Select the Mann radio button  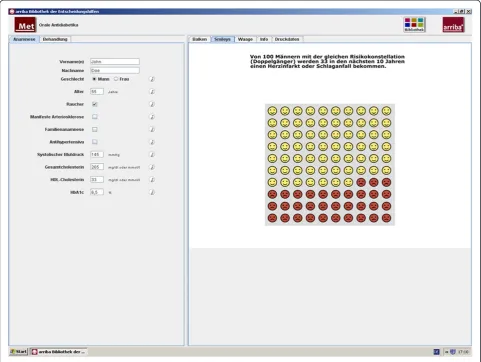94,79
